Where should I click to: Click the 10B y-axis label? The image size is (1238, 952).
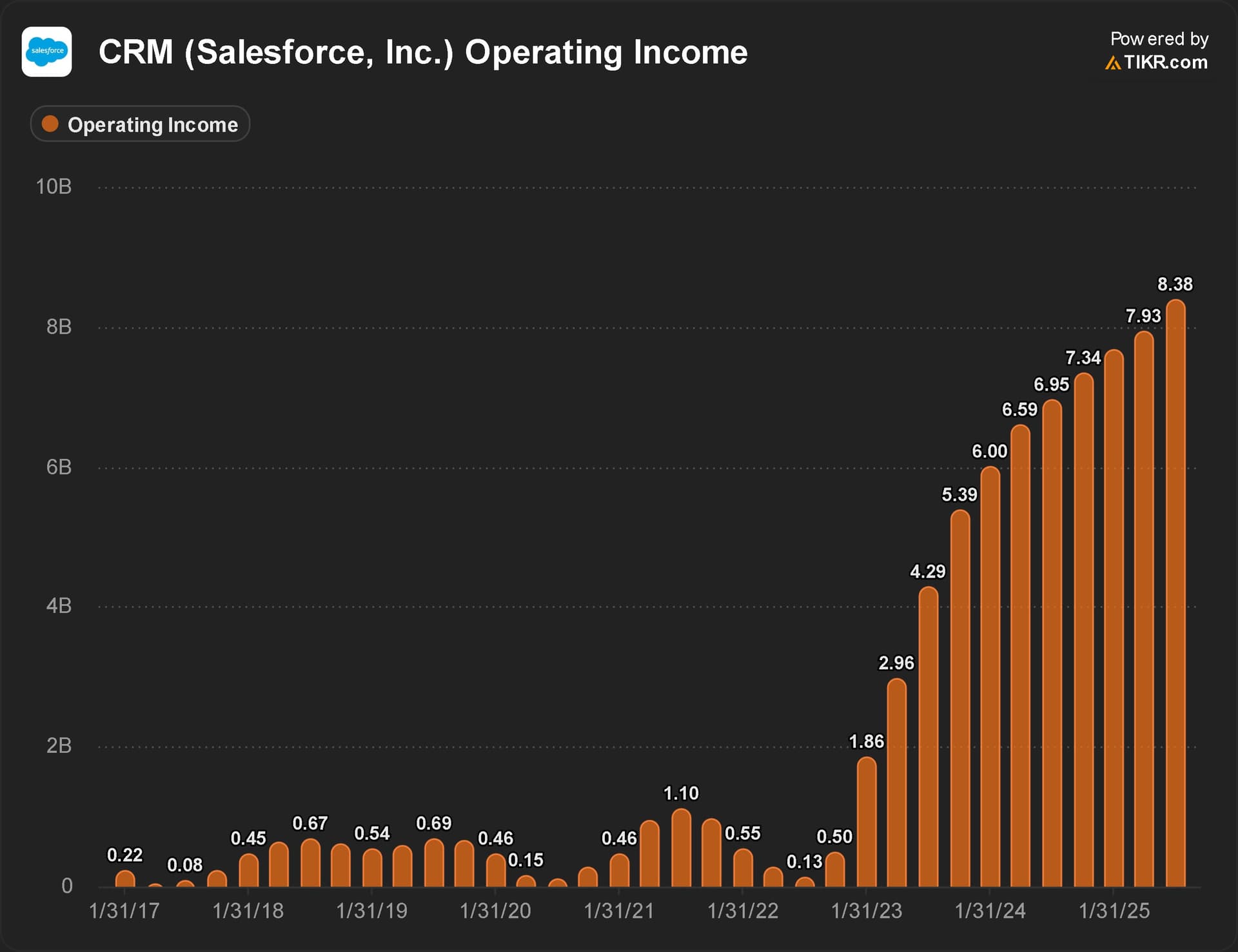tap(54, 187)
